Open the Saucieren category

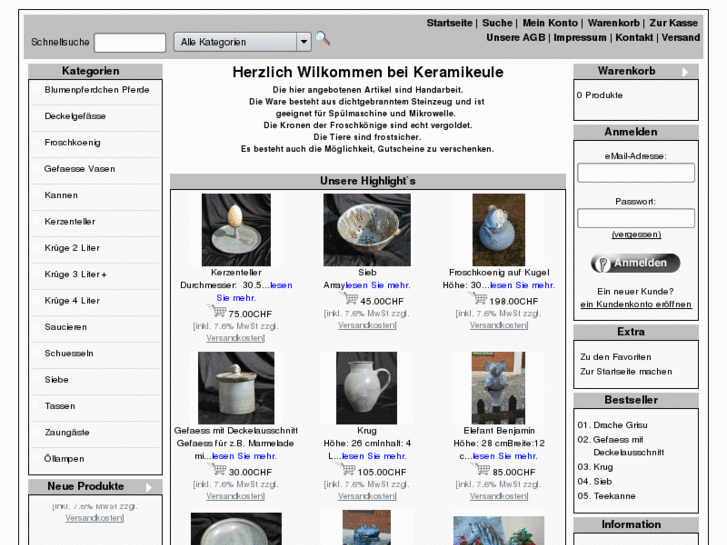pyautogui.click(x=65, y=327)
